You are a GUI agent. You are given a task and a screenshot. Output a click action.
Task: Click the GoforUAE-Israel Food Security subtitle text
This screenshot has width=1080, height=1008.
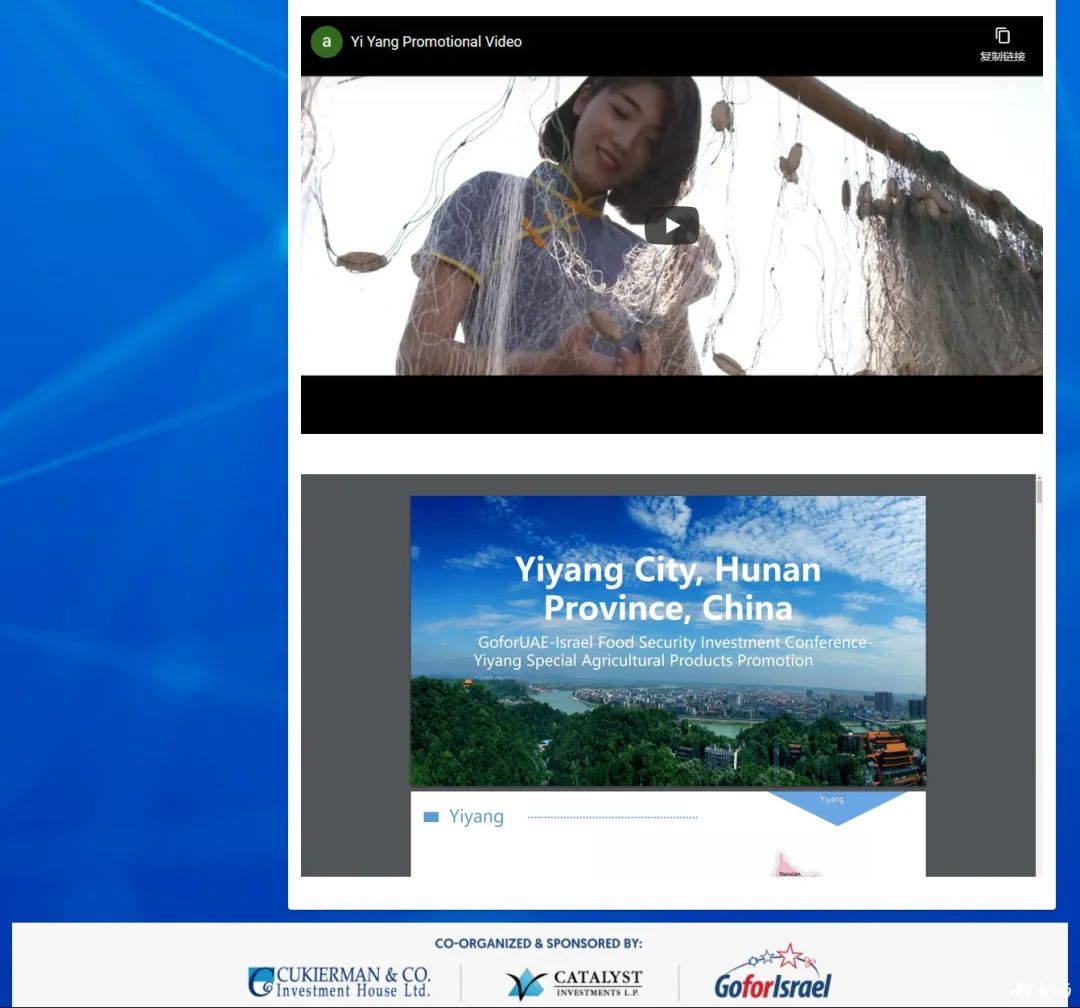tap(673, 651)
